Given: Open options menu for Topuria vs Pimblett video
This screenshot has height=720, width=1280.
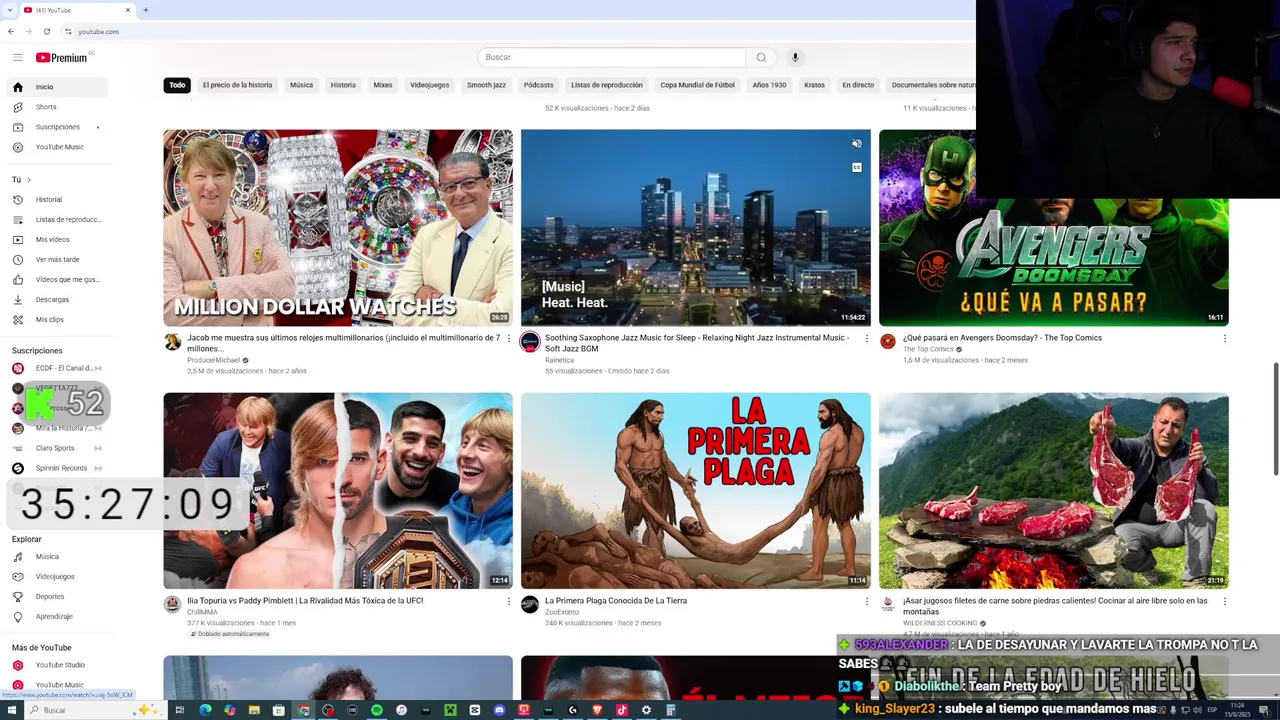Looking at the screenshot, I should [509, 601].
